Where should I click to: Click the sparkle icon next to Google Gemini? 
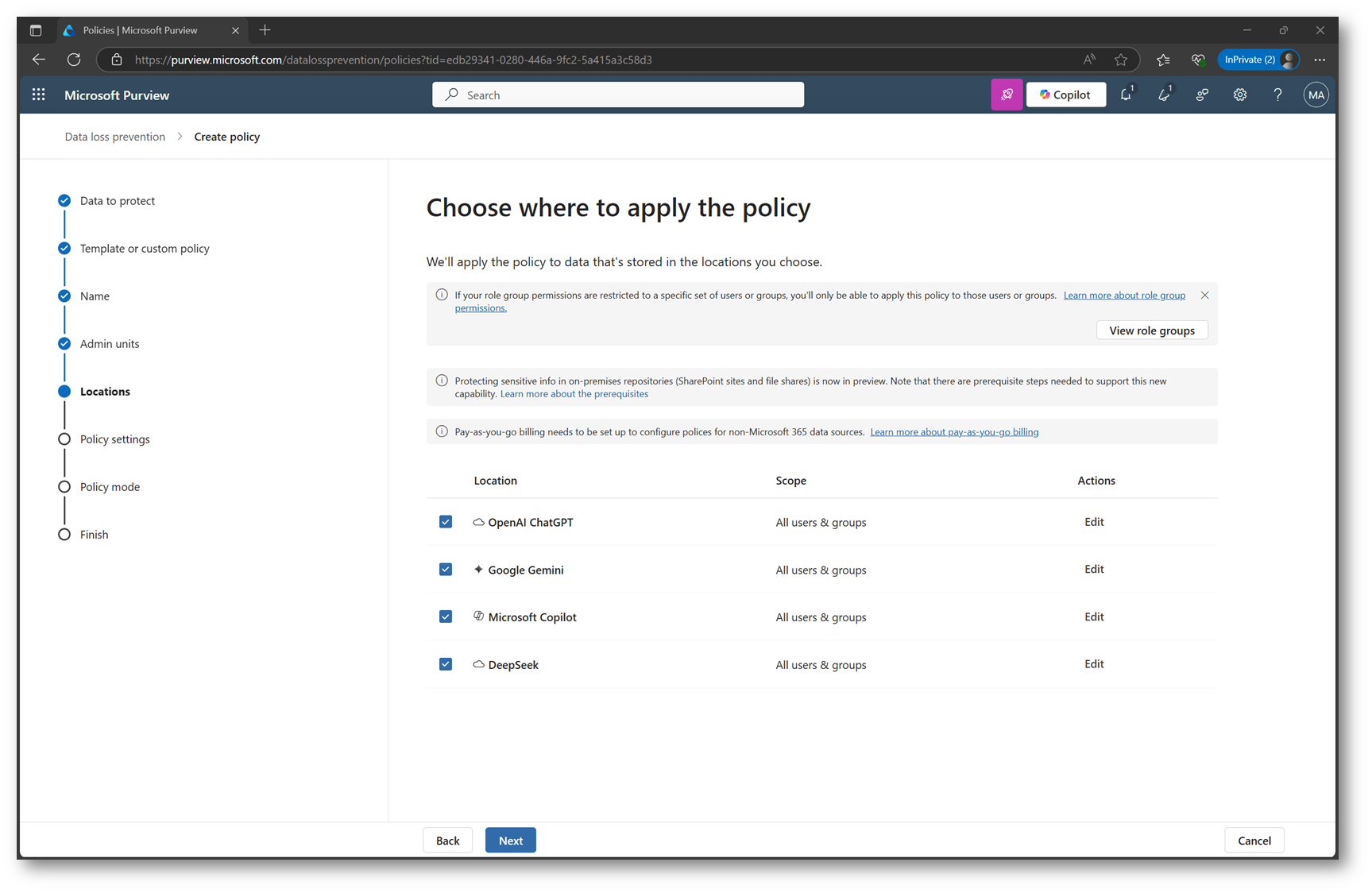478,569
